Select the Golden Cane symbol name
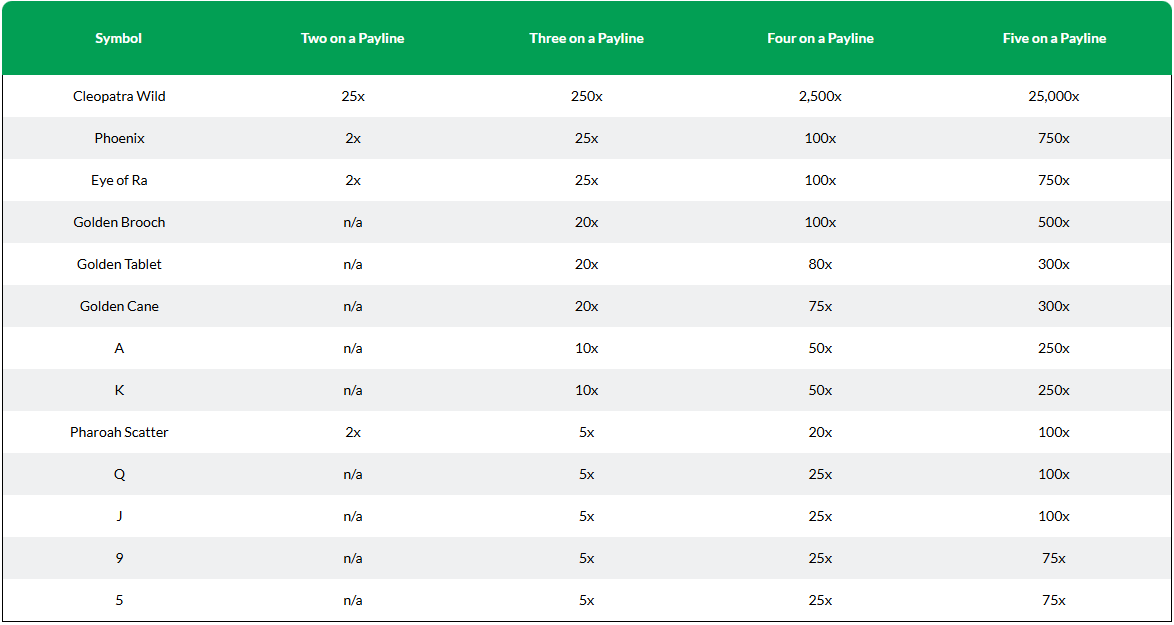Viewport: 1174px width, 625px height. (x=119, y=306)
